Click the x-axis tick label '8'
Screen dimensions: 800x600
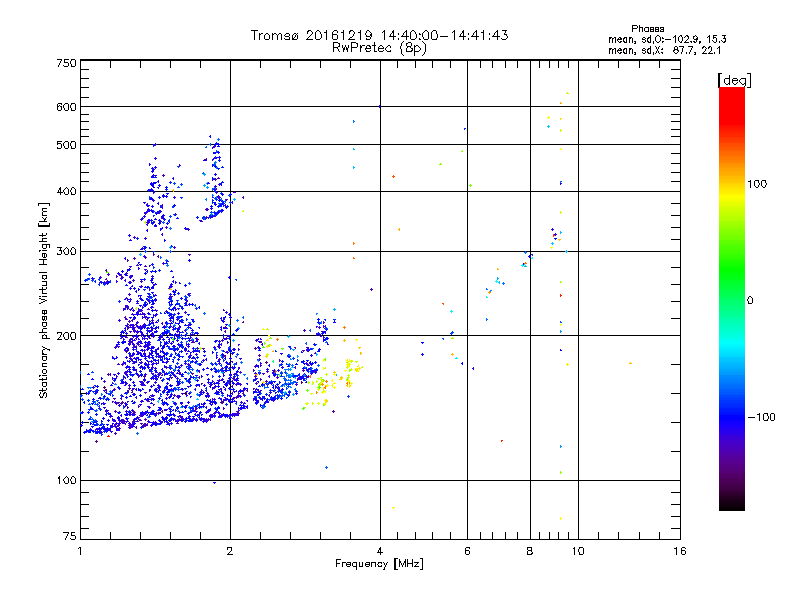coord(530,551)
